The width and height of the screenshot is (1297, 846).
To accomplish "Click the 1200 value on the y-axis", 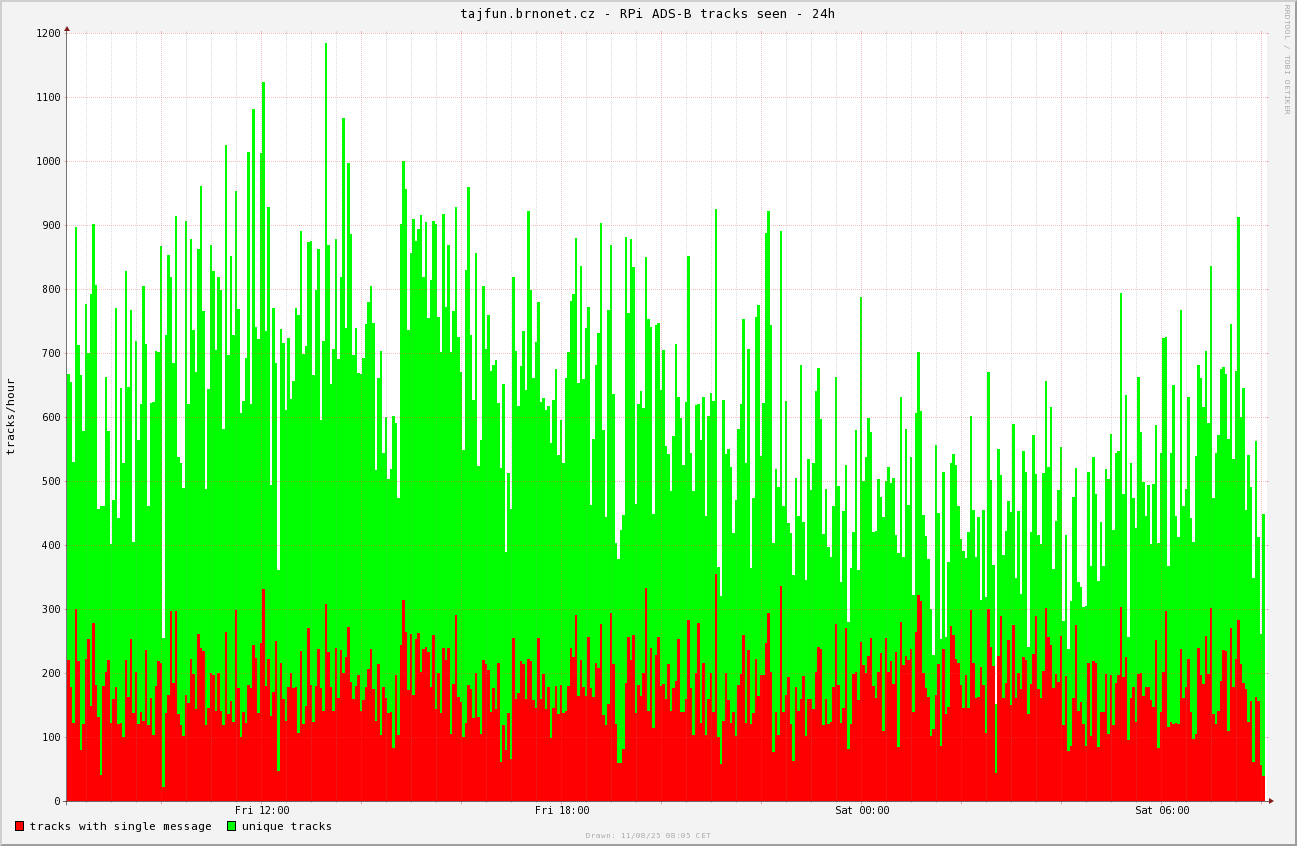I will (x=48, y=33).
